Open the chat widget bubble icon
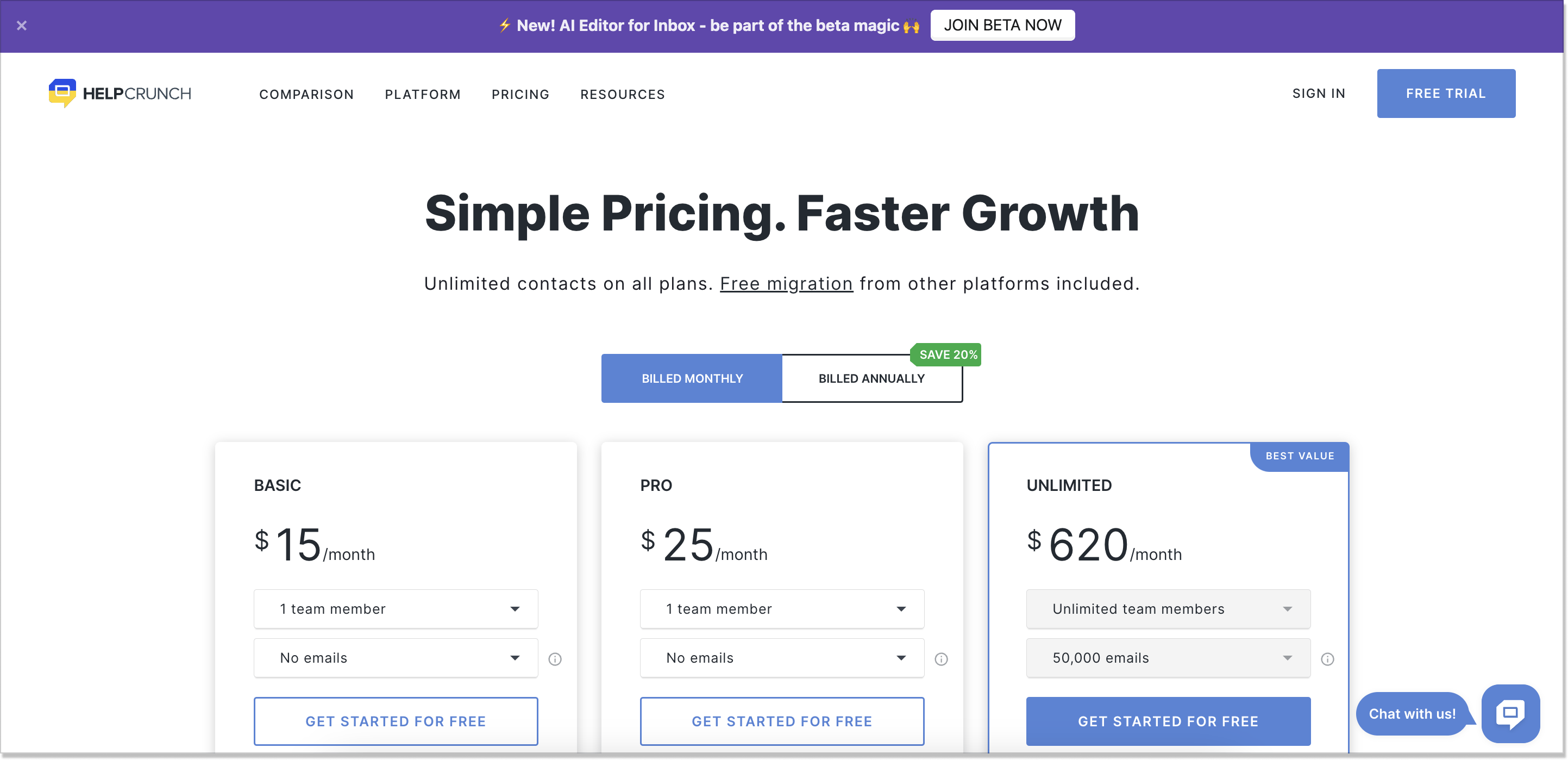 [x=1510, y=713]
